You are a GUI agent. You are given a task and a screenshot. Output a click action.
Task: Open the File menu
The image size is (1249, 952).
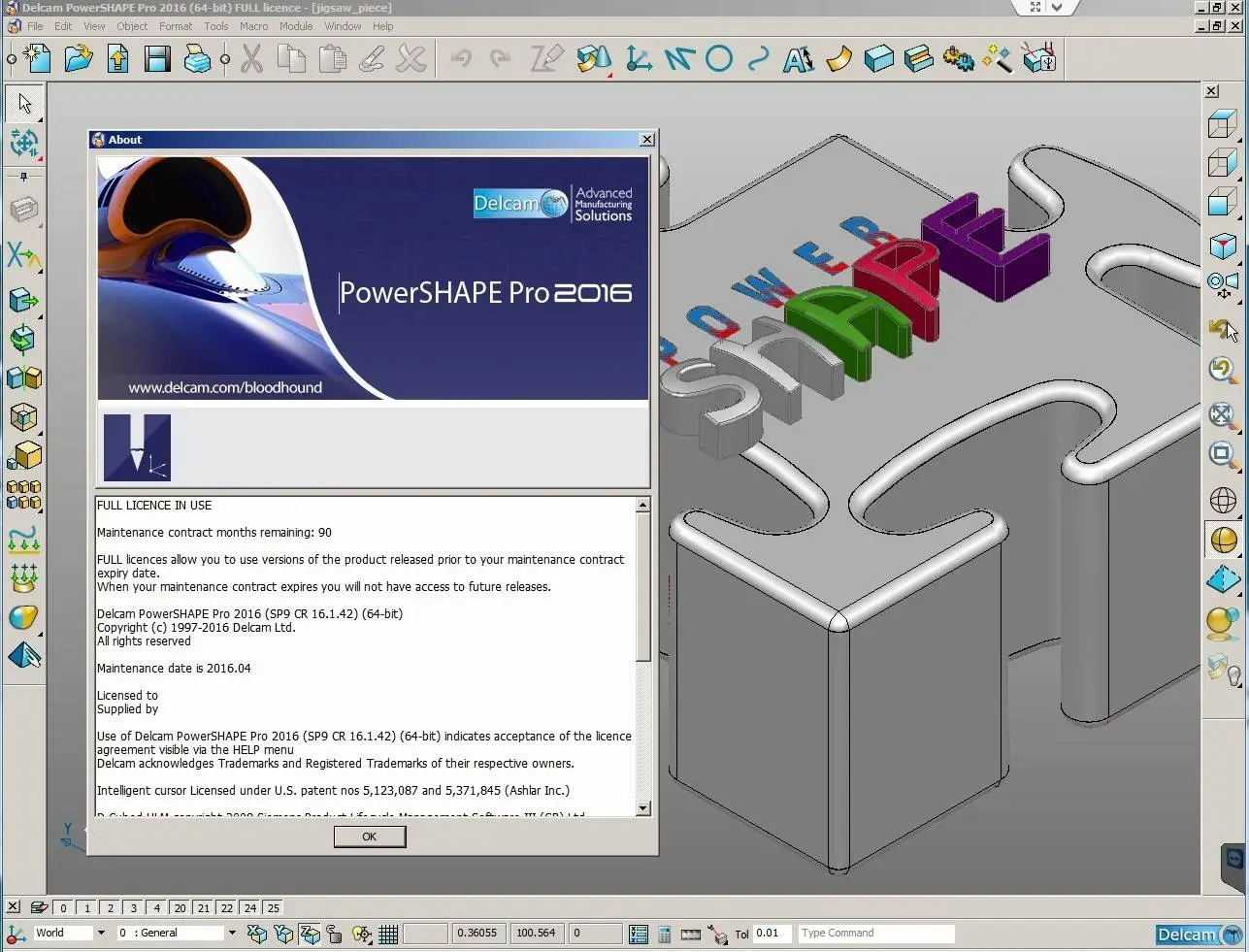click(x=35, y=26)
